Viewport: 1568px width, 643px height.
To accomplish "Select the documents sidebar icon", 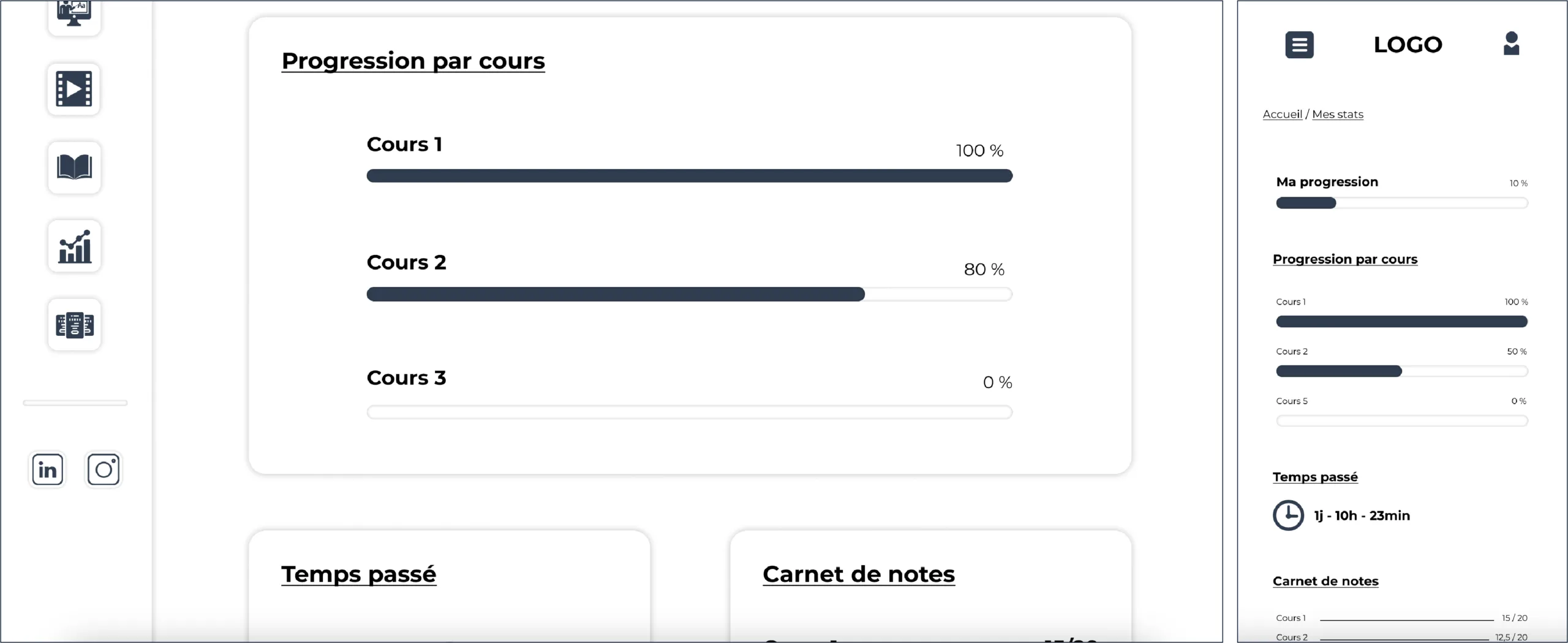I will pos(74,324).
